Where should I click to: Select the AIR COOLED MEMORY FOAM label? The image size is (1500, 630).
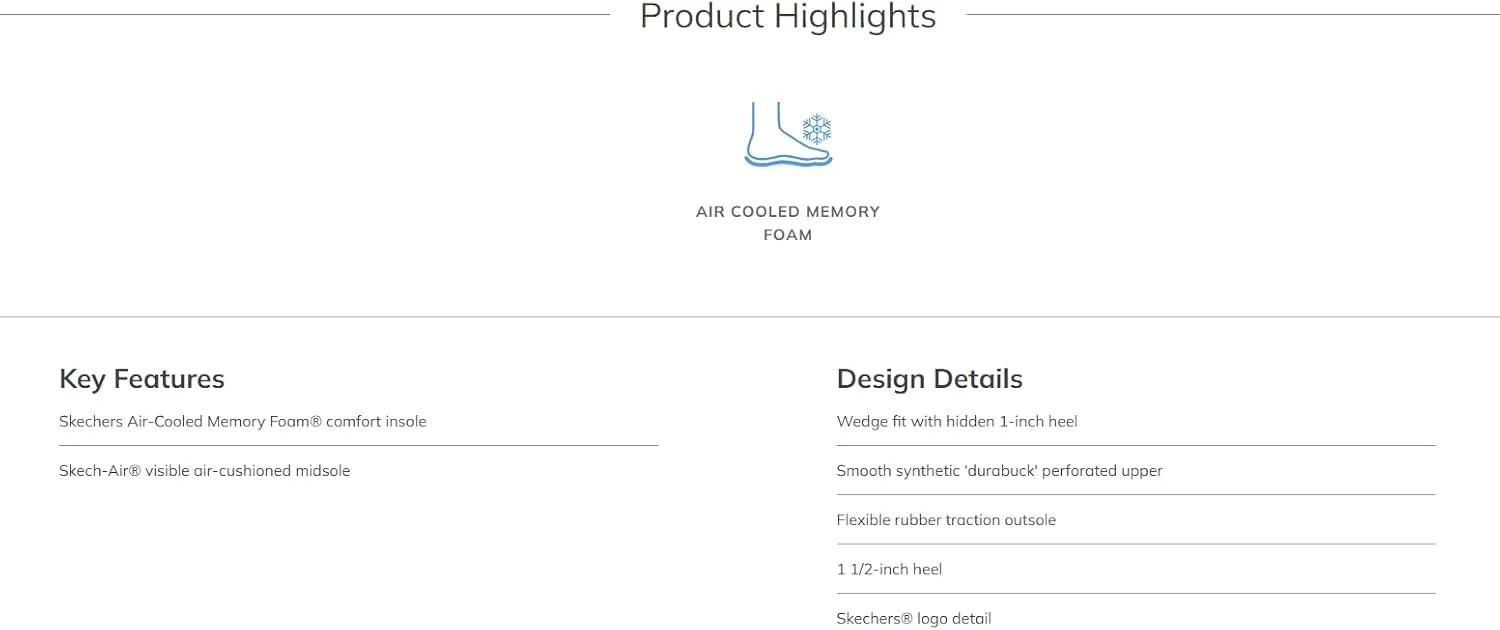point(788,223)
